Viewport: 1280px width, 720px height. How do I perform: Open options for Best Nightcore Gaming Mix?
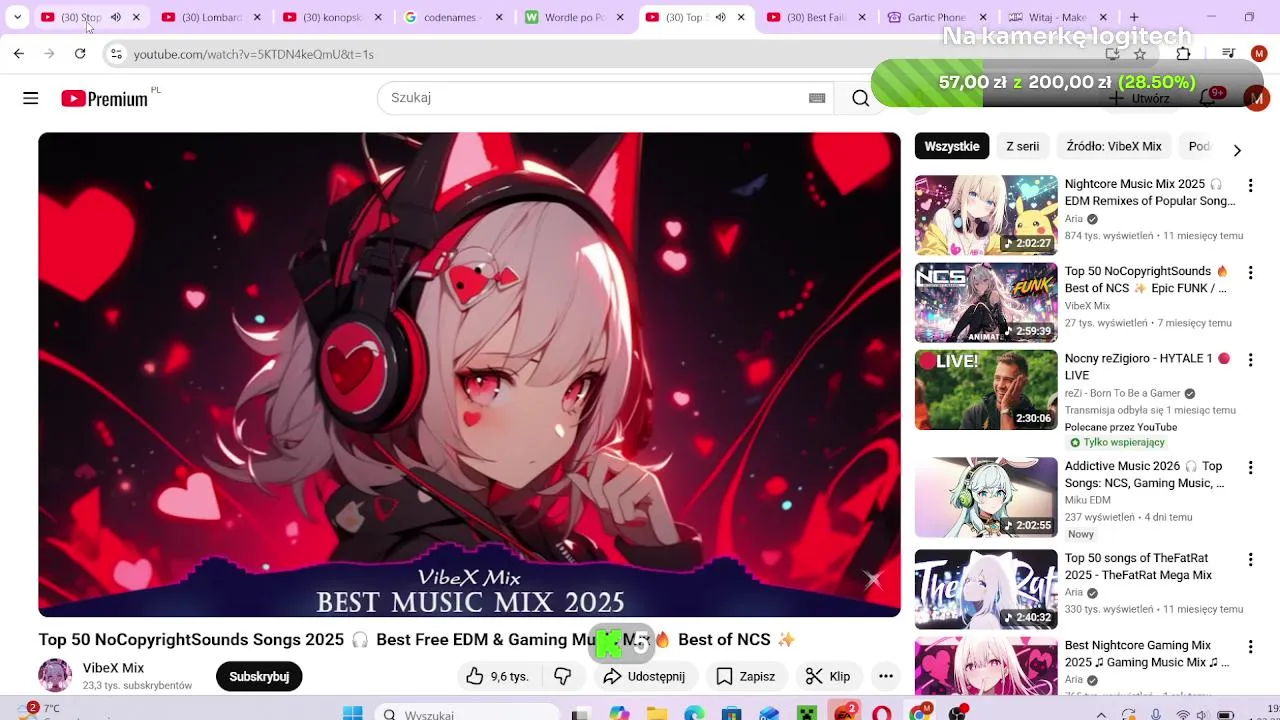pos(1250,646)
